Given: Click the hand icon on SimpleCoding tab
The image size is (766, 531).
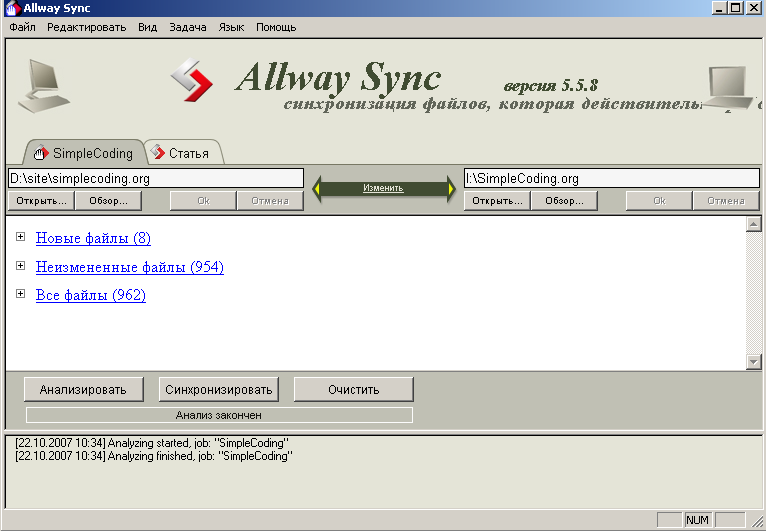Looking at the screenshot, I should 41,153.
